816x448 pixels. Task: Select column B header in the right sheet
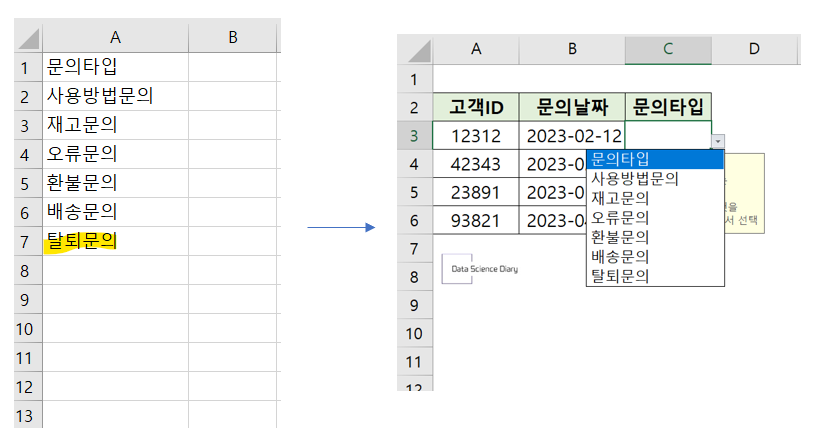[572, 49]
